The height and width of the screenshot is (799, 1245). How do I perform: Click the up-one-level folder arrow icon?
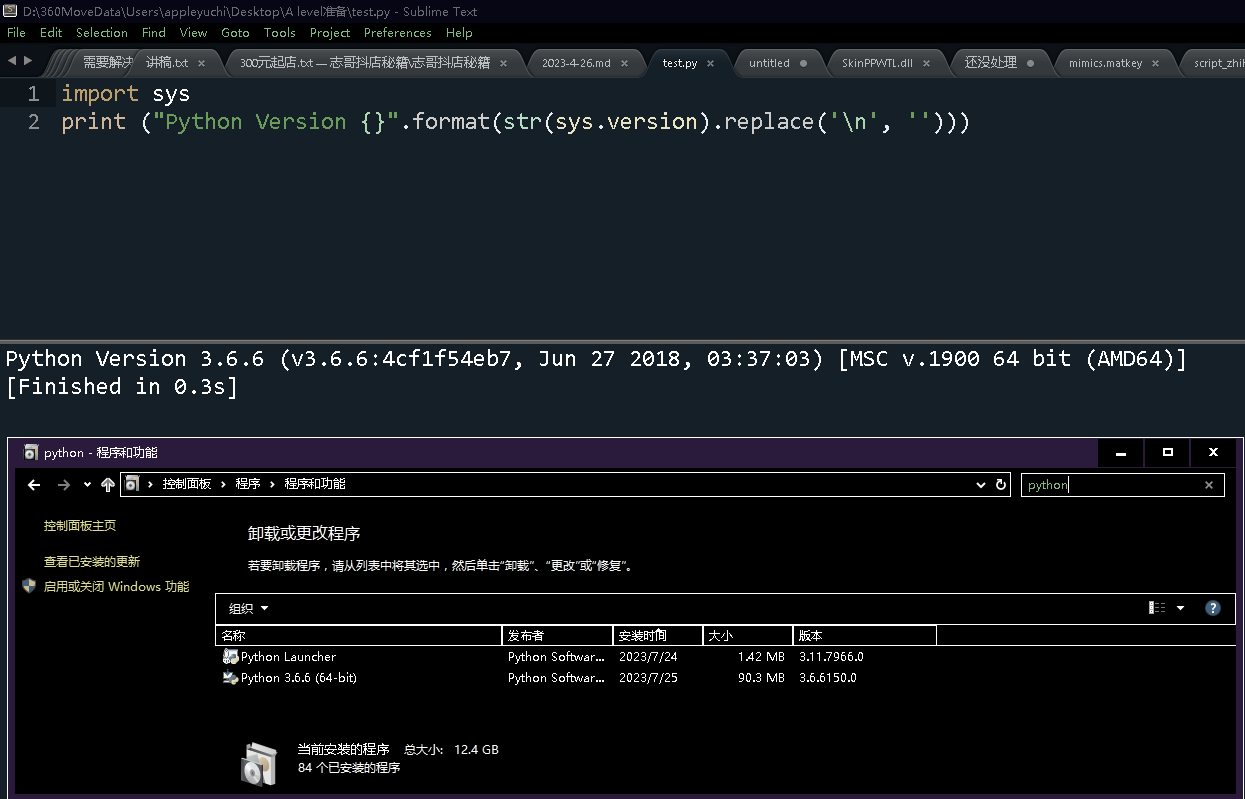(108, 484)
